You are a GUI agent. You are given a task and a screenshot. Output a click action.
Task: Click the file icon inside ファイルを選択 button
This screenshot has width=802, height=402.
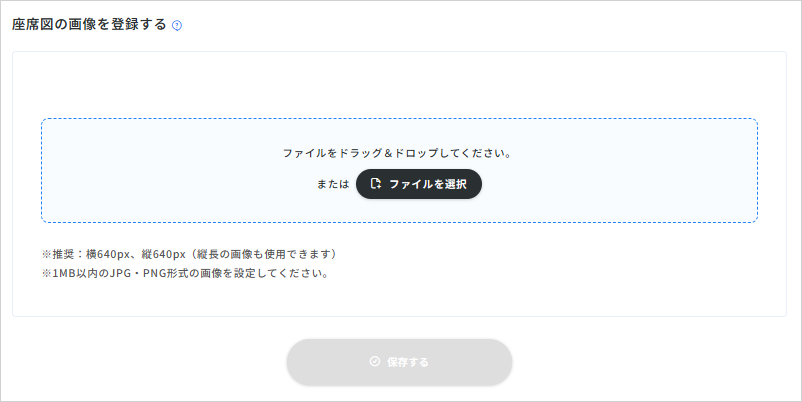pos(376,184)
